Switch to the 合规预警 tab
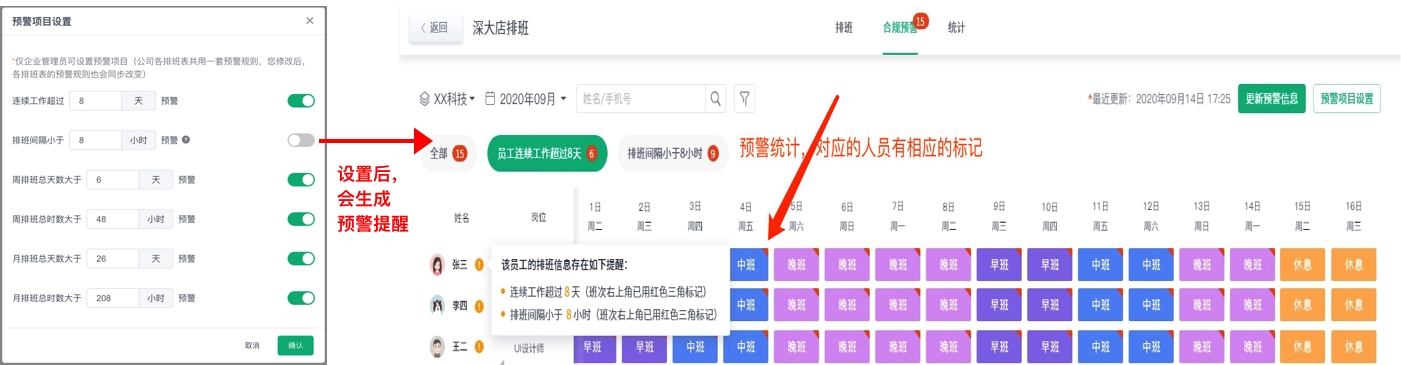The height and width of the screenshot is (365, 1401). tap(899, 28)
